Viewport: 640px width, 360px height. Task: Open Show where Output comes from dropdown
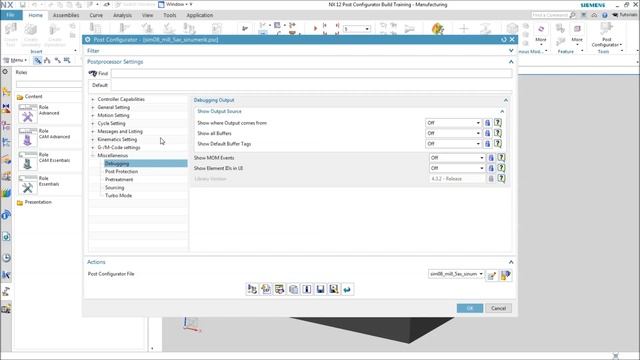click(453, 123)
